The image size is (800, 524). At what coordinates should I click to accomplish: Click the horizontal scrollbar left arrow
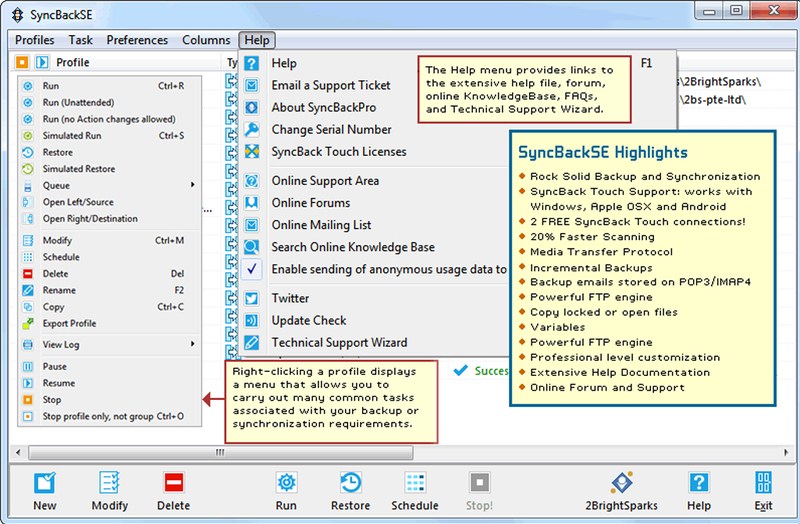[x=18, y=452]
